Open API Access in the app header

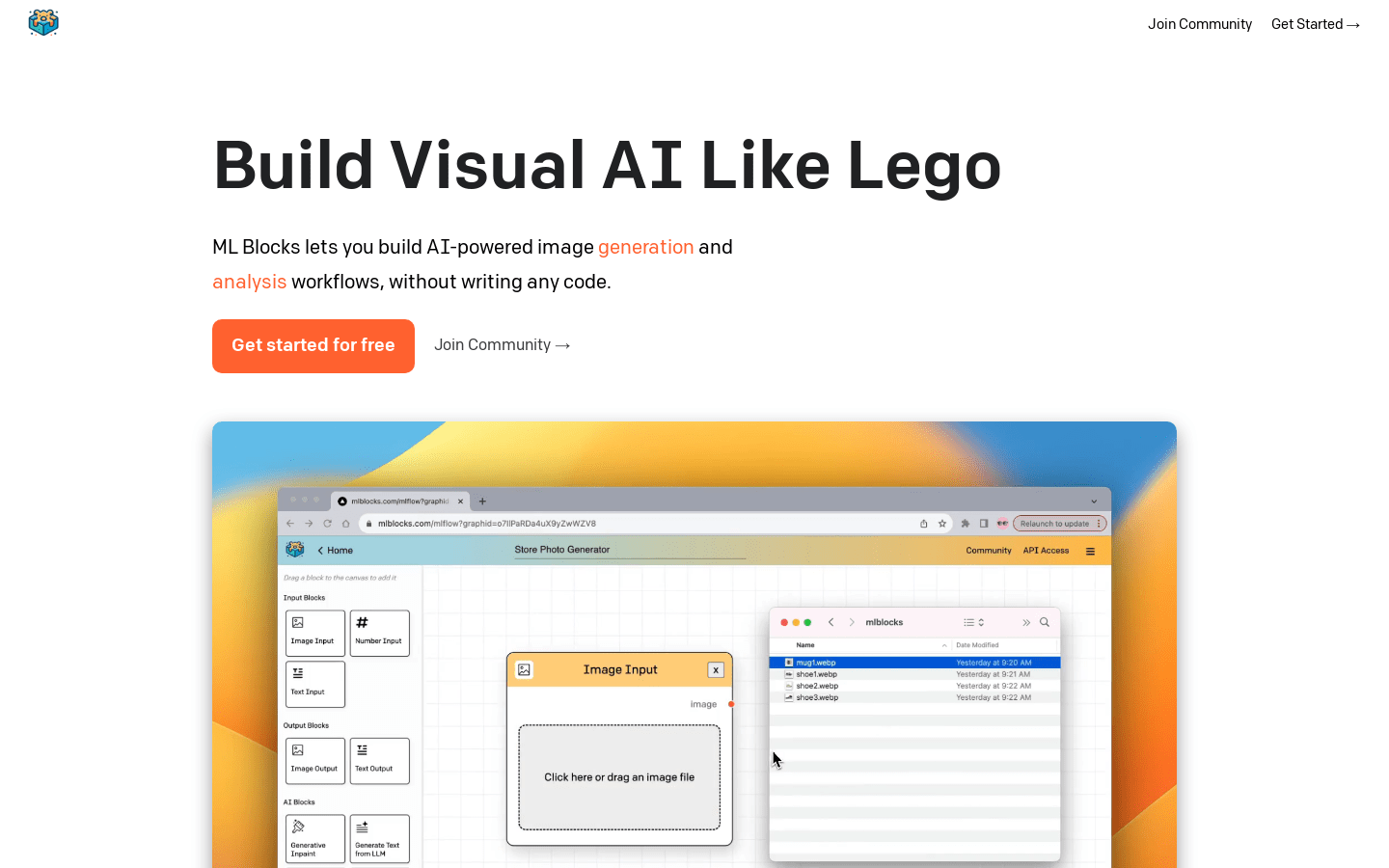pyautogui.click(x=1046, y=551)
